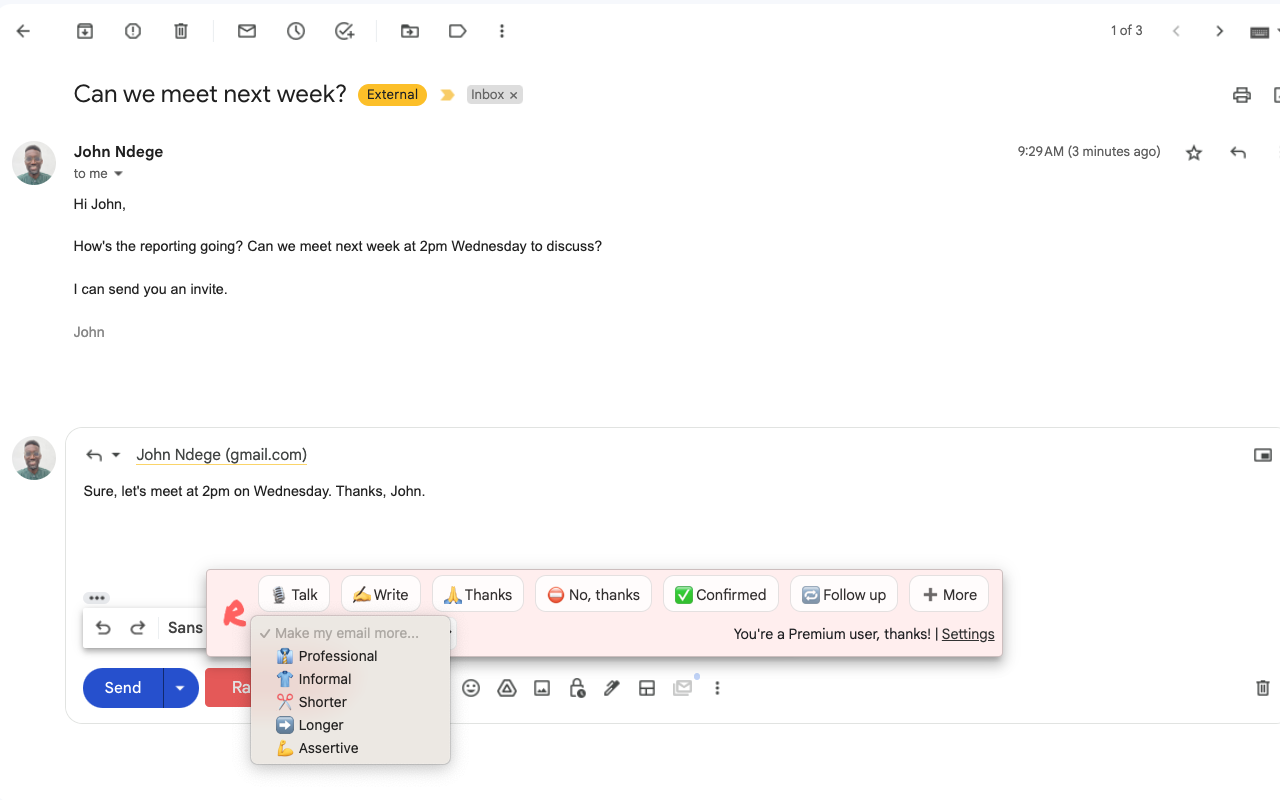Screen dimensions: 1280x800
Task: Redo edit in formatting bar
Action: pos(138,628)
